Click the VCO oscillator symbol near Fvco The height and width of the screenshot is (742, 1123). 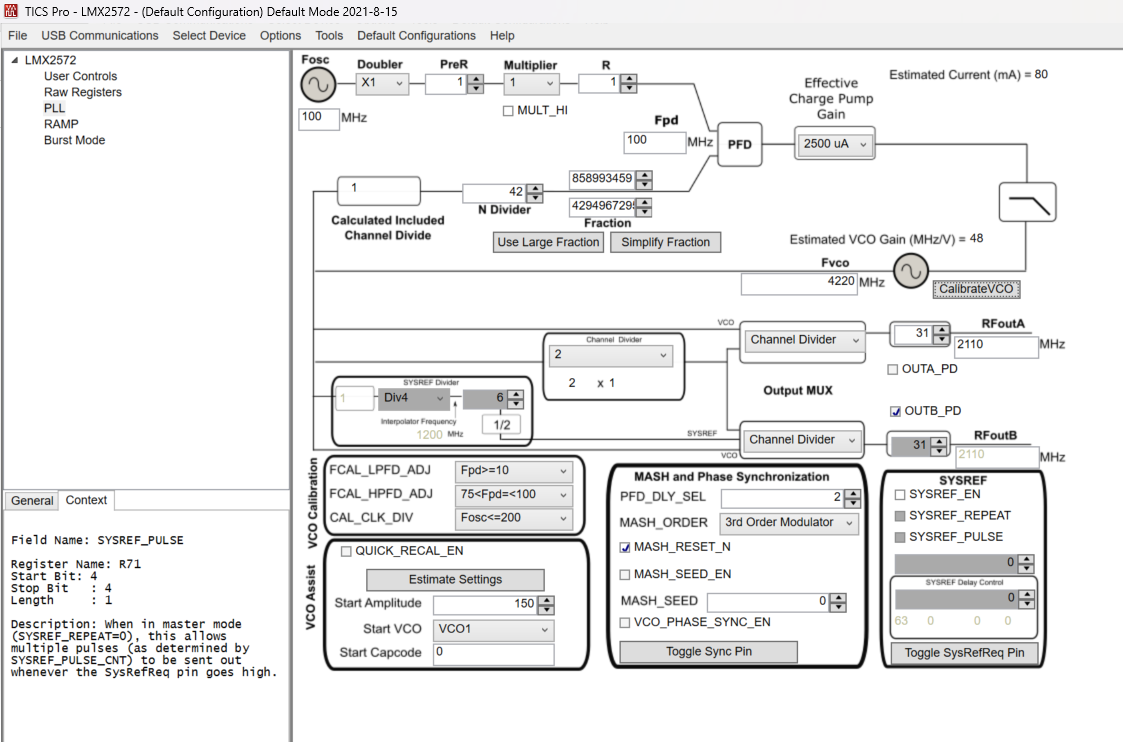pos(910,271)
